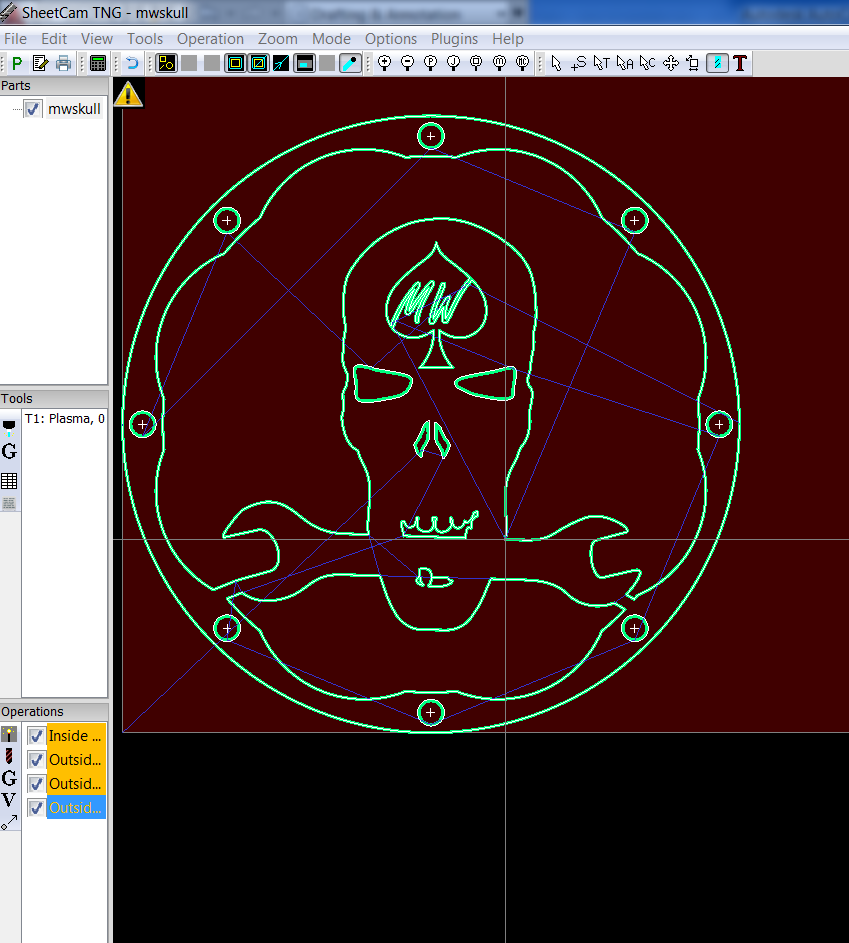This screenshot has height=943, width=849.
Task: Click the jet cutting wand operation icon
Action: pos(9,734)
